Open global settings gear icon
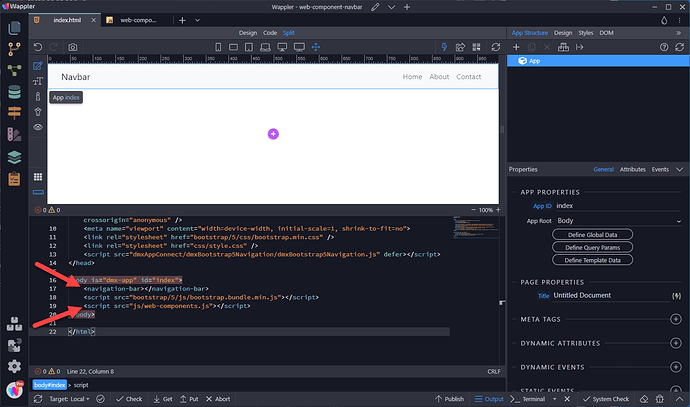The height and width of the screenshot is (407, 690). coord(14,366)
